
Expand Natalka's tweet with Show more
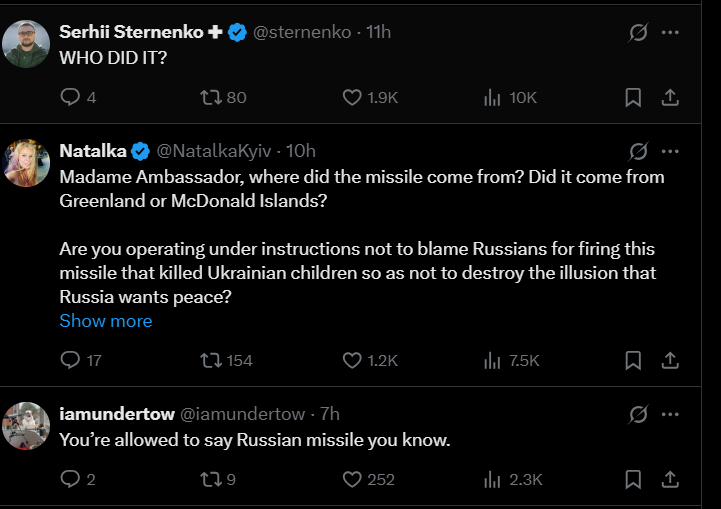point(106,321)
